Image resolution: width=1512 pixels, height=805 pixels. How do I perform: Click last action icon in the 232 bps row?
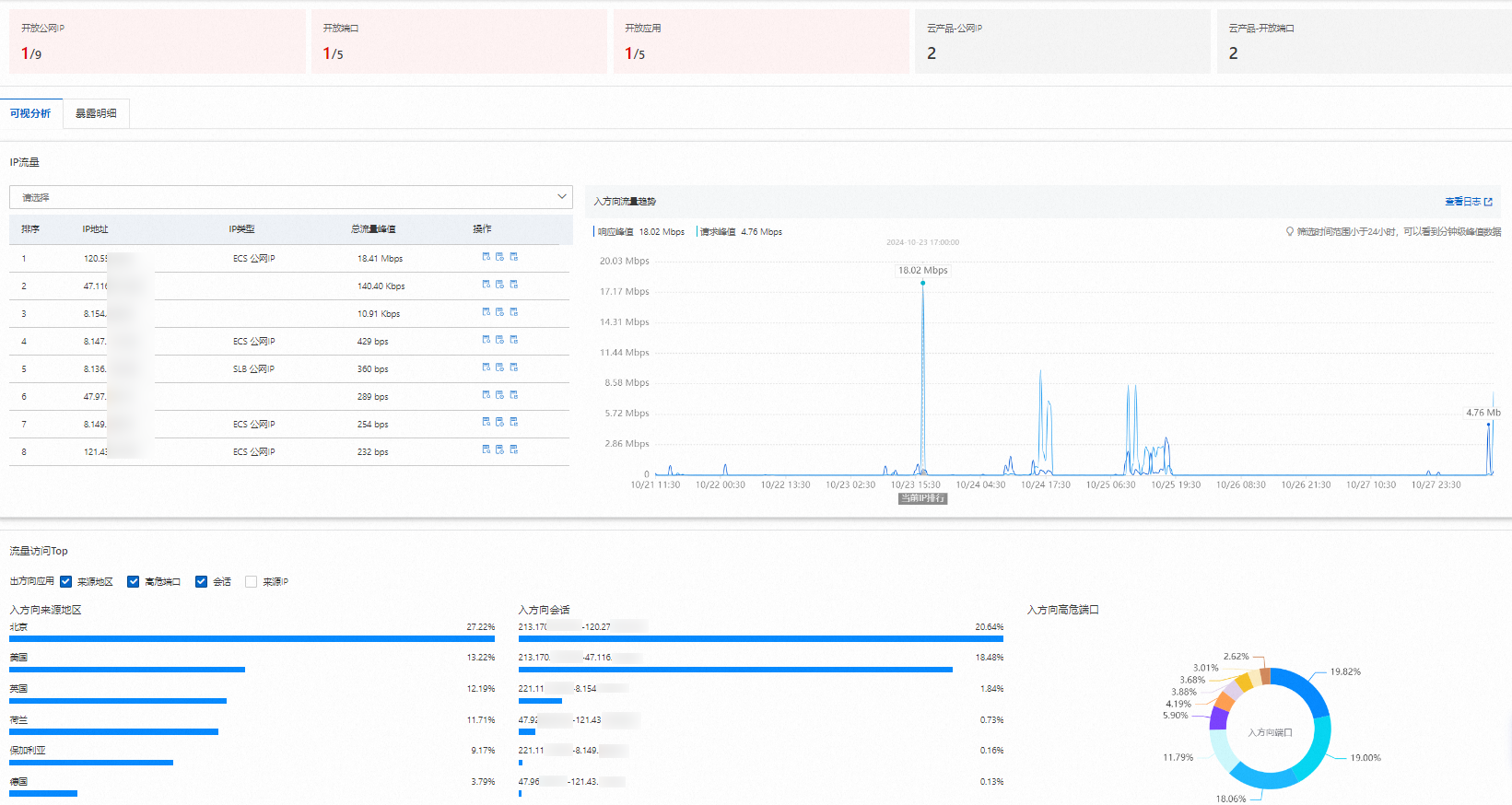[x=514, y=449]
